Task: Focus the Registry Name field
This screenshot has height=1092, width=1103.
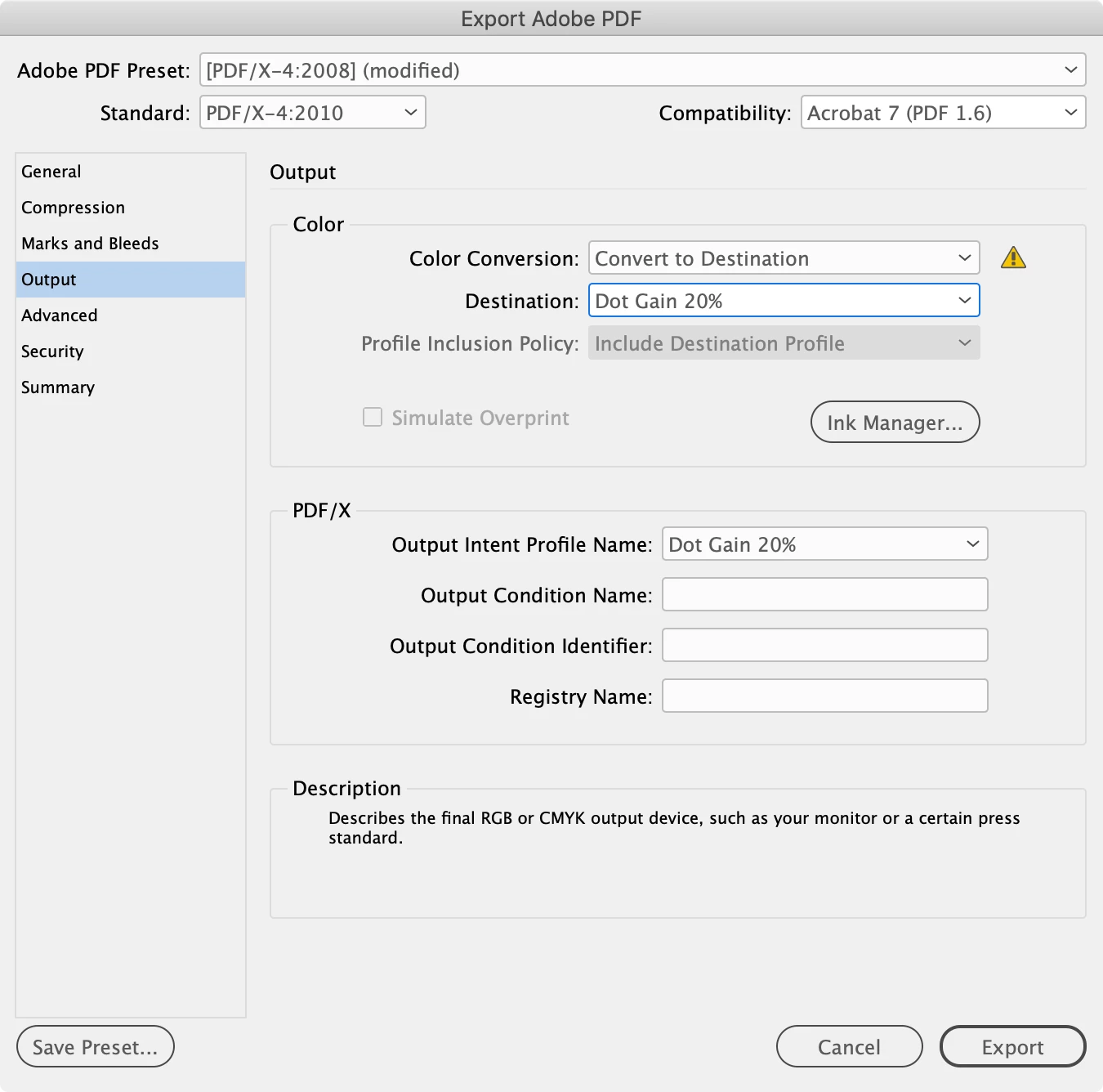Action: (x=824, y=696)
